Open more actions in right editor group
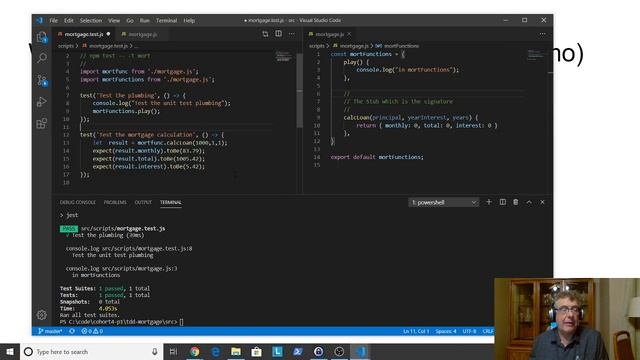Viewport: 640px width, 360px height. point(542,34)
